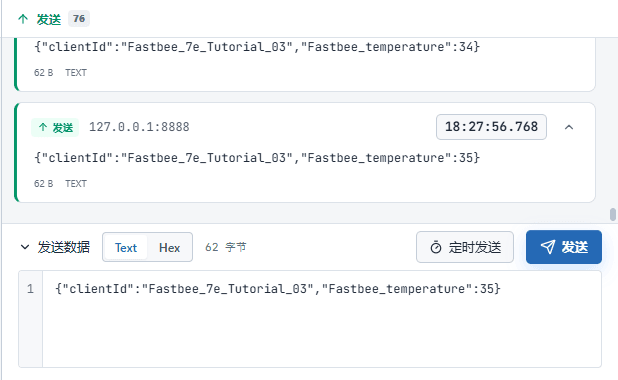Click the paper-plane icon on Send button

548,247
